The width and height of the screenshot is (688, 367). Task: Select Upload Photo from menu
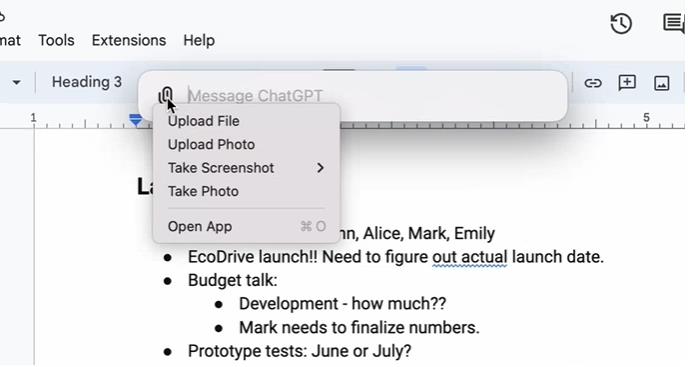pyautogui.click(x=211, y=144)
